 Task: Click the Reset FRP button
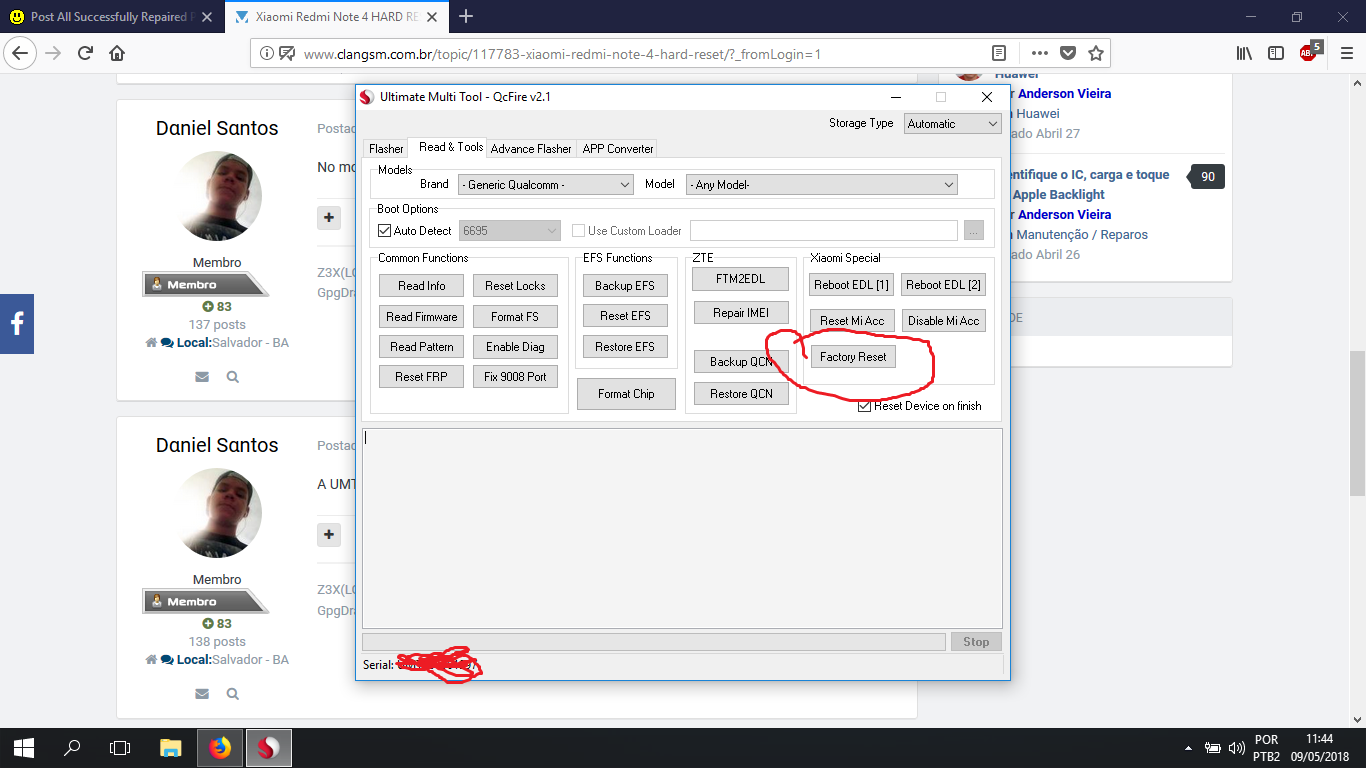(x=422, y=377)
